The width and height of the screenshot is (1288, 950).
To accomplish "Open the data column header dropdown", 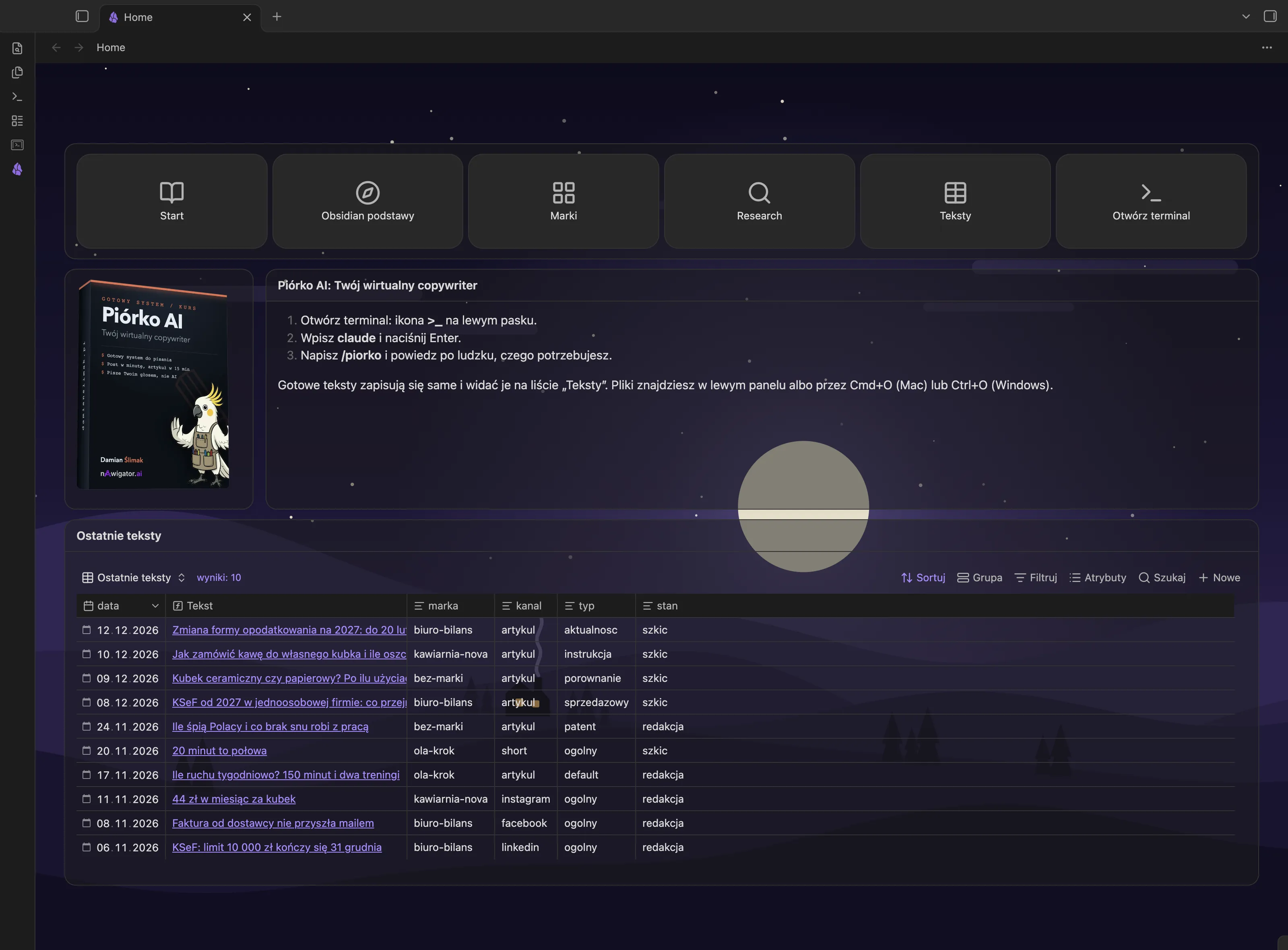I will tap(155, 605).
